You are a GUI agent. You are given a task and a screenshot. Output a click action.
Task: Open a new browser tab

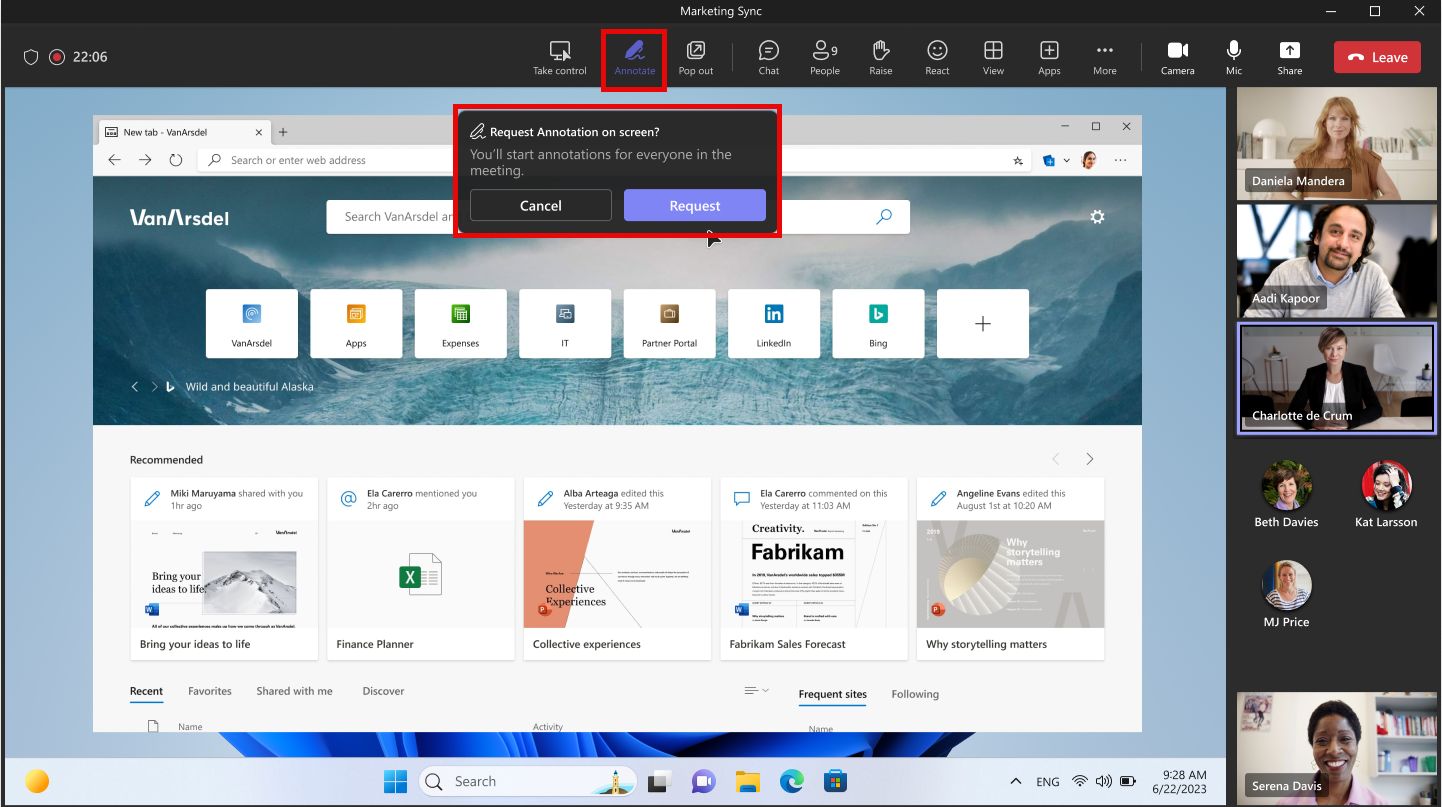(x=283, y=132)
